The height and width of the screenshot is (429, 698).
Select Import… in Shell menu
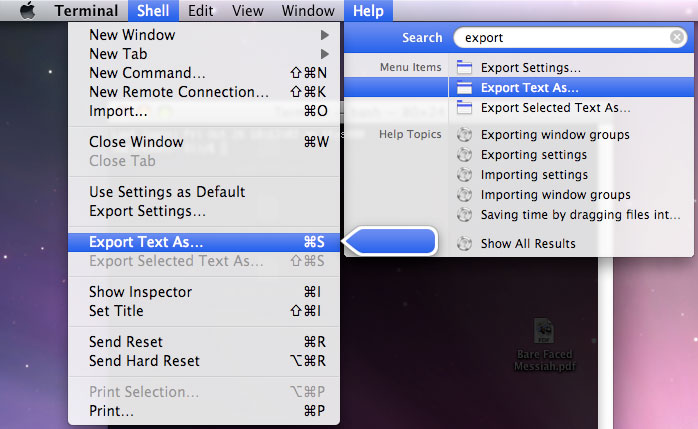[204, 111]
